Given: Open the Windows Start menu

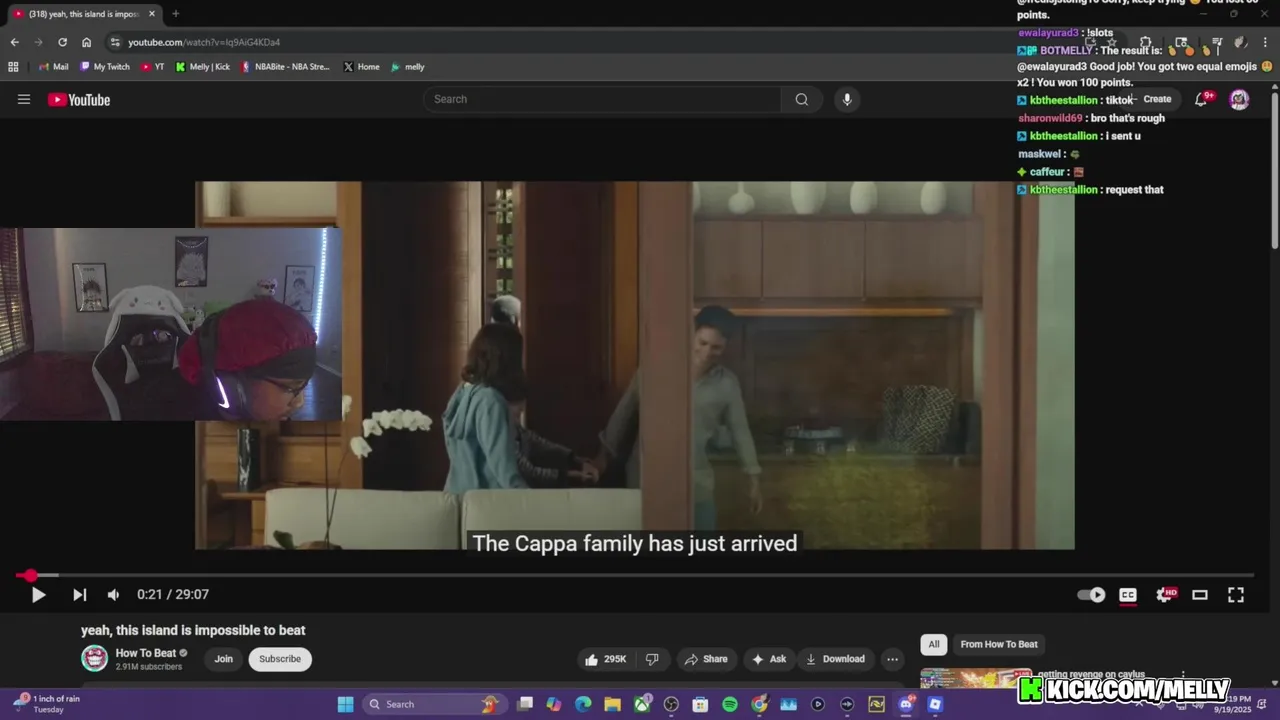Looking at the screenshot, I should coord(345,704).
